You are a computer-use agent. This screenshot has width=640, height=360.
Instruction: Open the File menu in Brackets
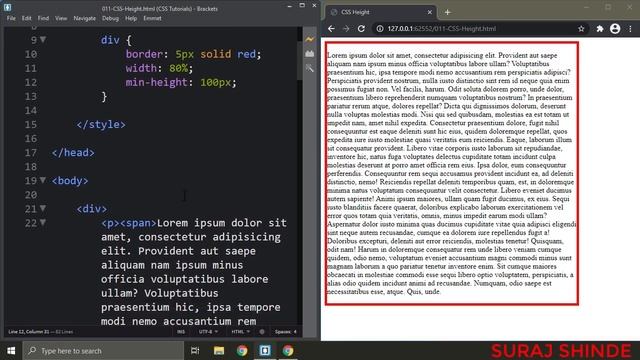click(x=11, y=18)
